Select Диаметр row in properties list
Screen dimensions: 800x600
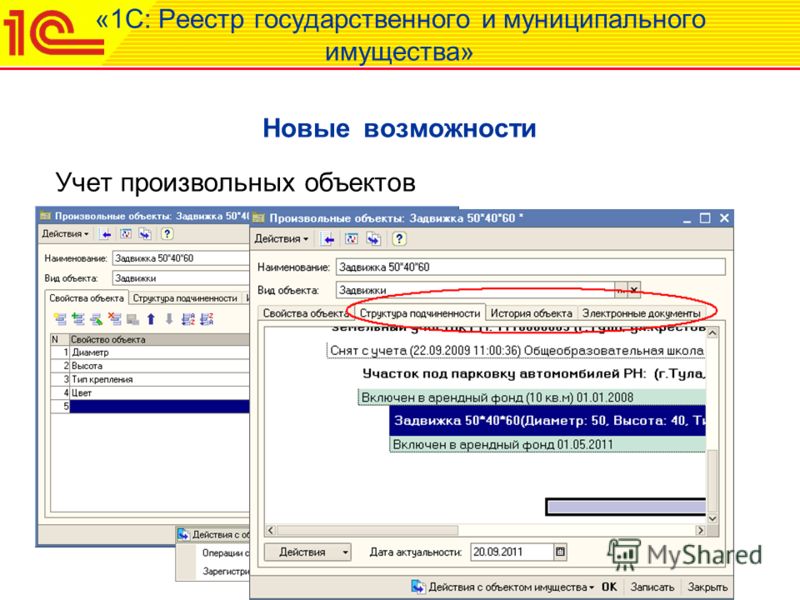coord(151,353)
